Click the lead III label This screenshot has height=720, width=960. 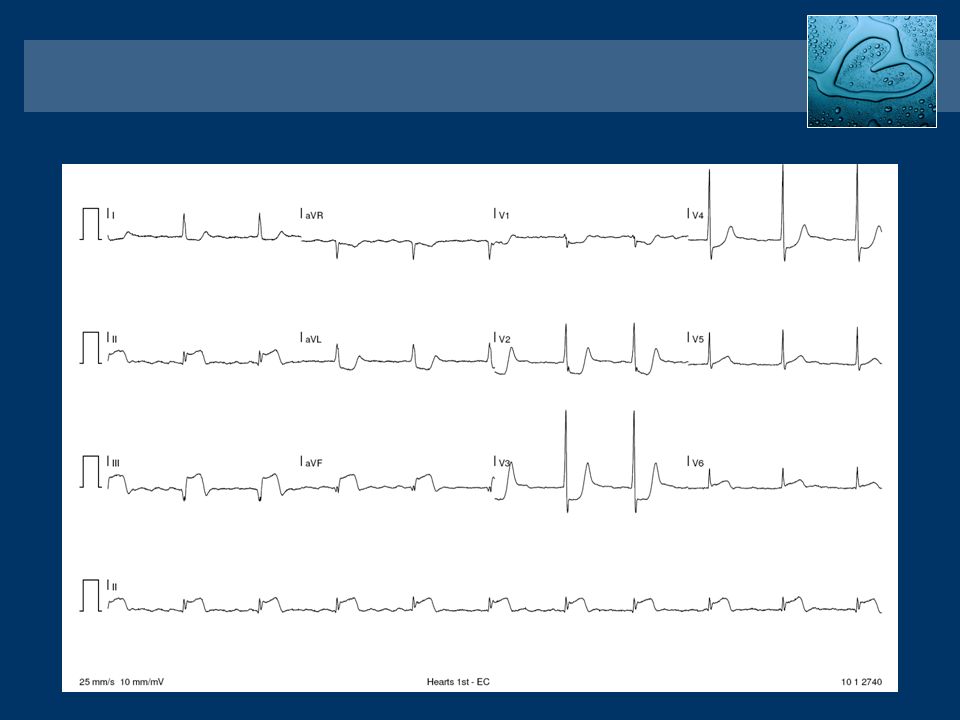tap(116, 463)
